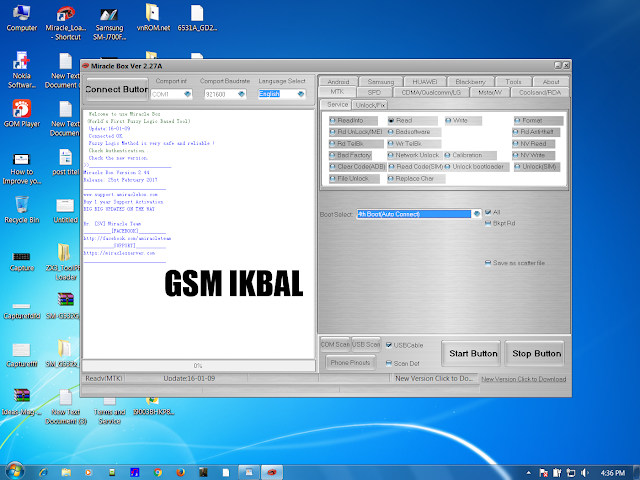
Task: Open the Miracle_Loader Shortcut desktop icon
Action: (x=65, y=22)
